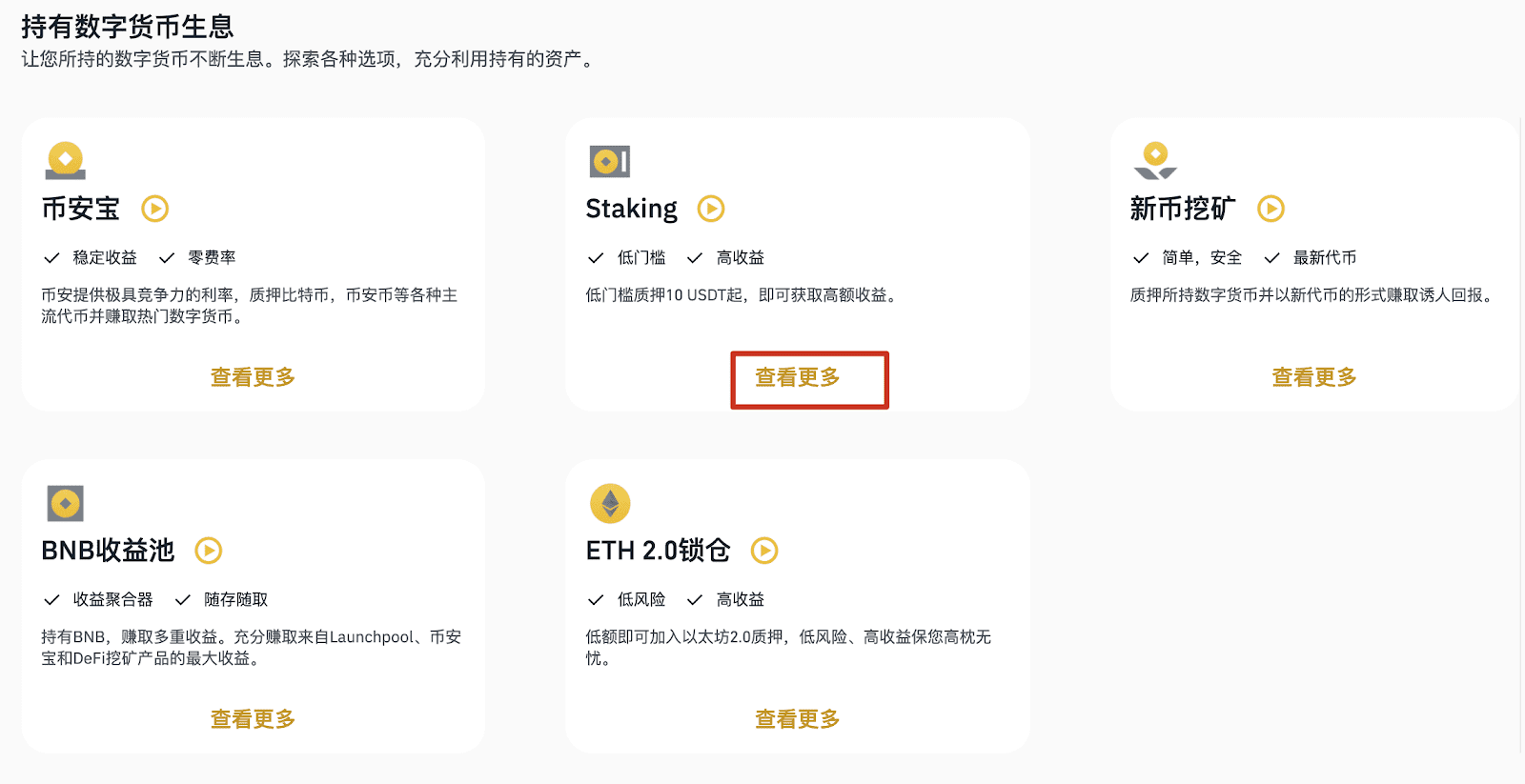Play the Staking tutorial video button

tap(711, 209)
